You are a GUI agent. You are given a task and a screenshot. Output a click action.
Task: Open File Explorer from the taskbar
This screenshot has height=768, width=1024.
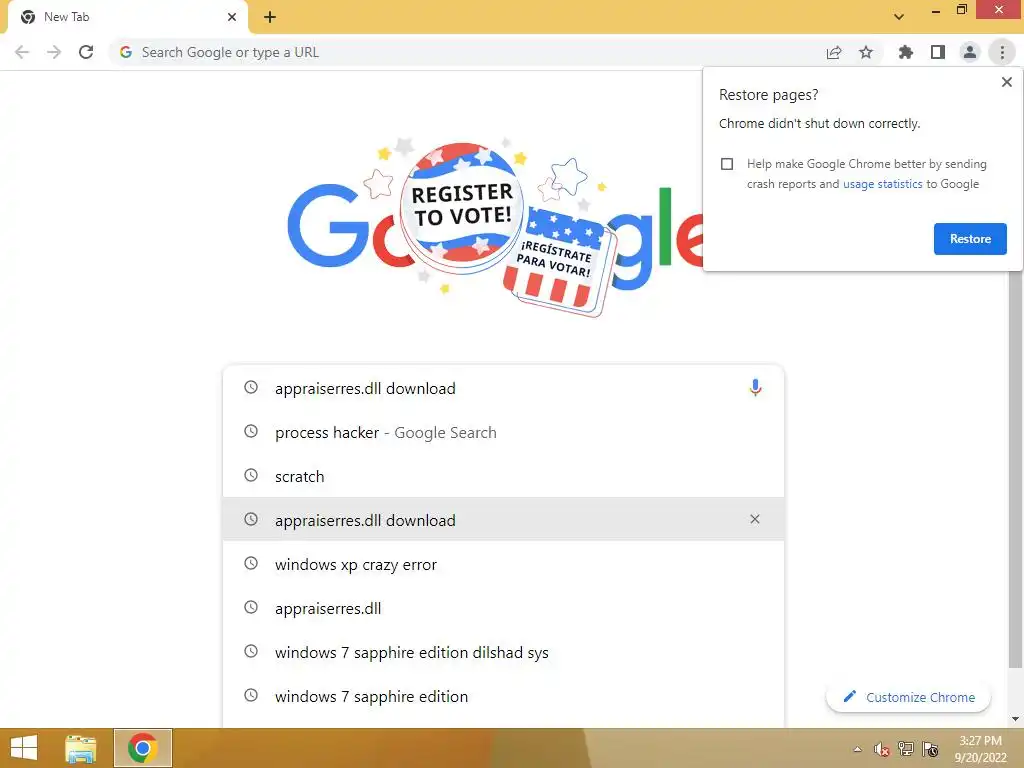(80, 748)
